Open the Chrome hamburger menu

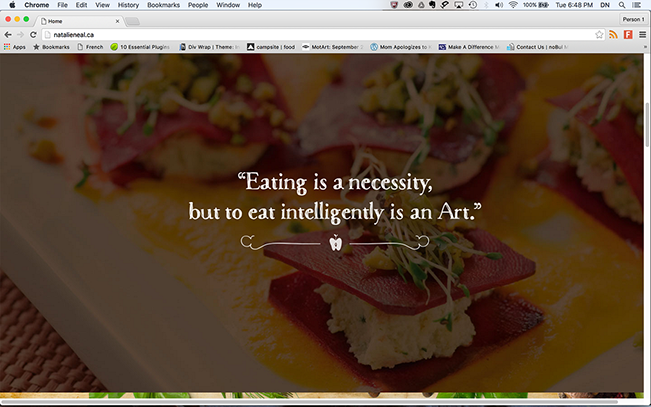(642, 34)
